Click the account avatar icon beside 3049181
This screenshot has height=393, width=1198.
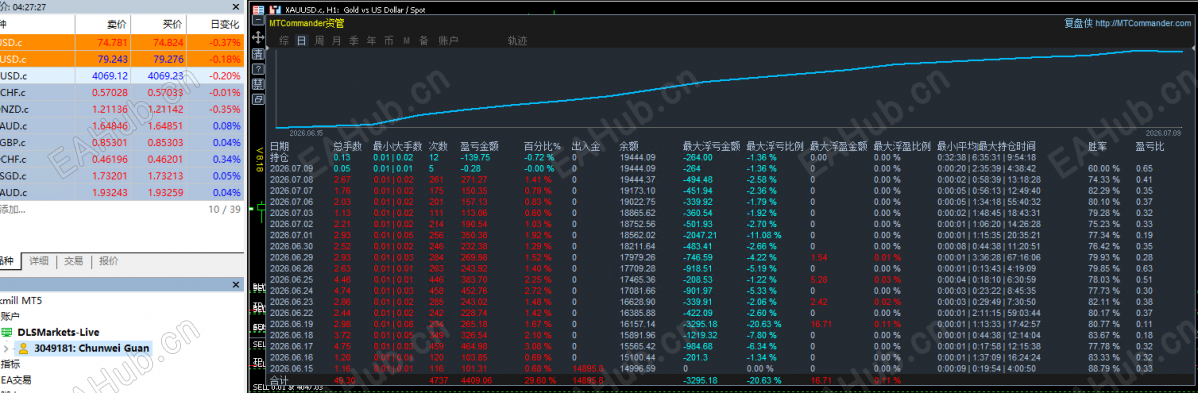tap(23, 349)
